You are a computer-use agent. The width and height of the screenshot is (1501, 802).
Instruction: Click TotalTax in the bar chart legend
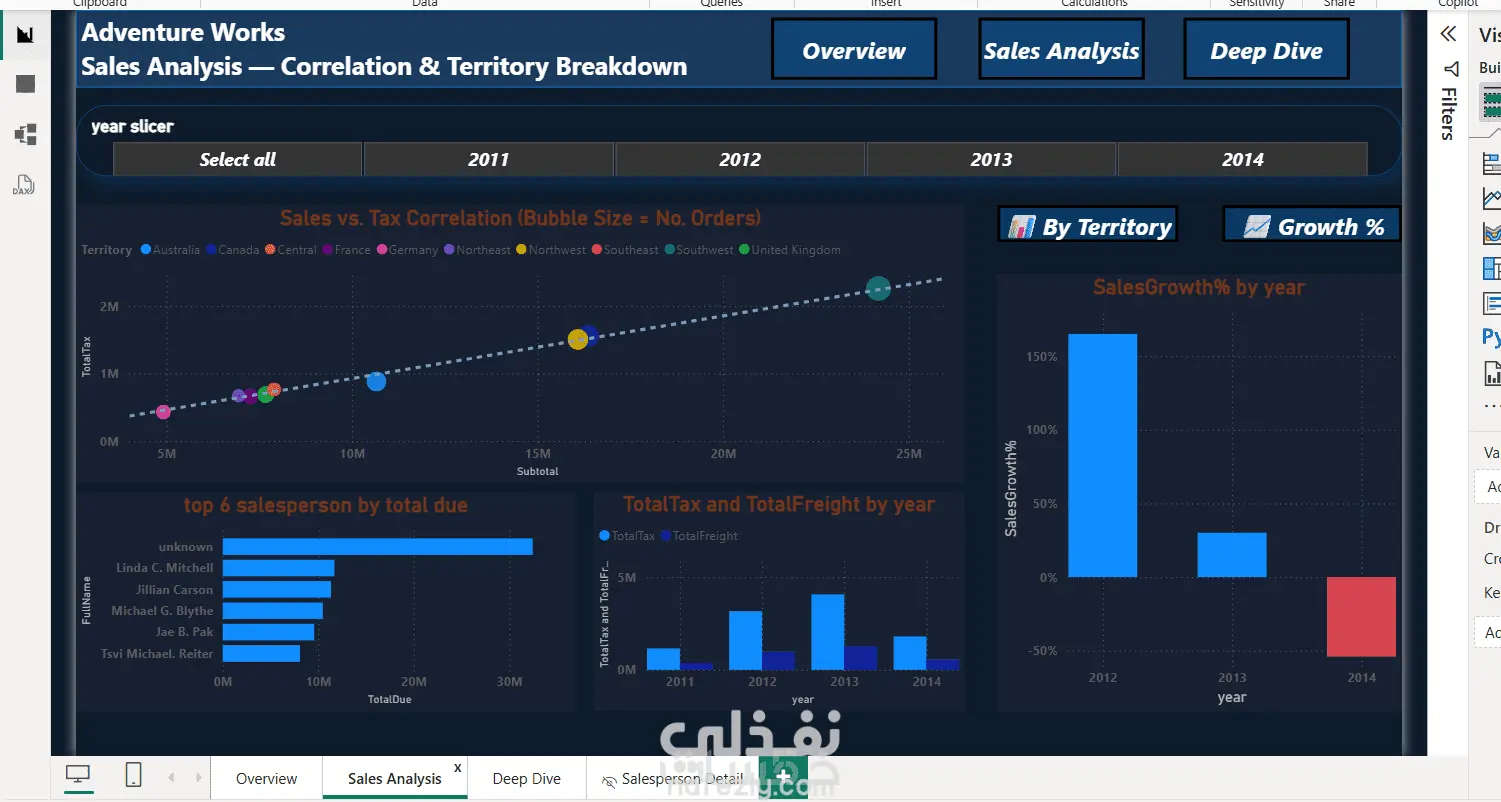627,536
